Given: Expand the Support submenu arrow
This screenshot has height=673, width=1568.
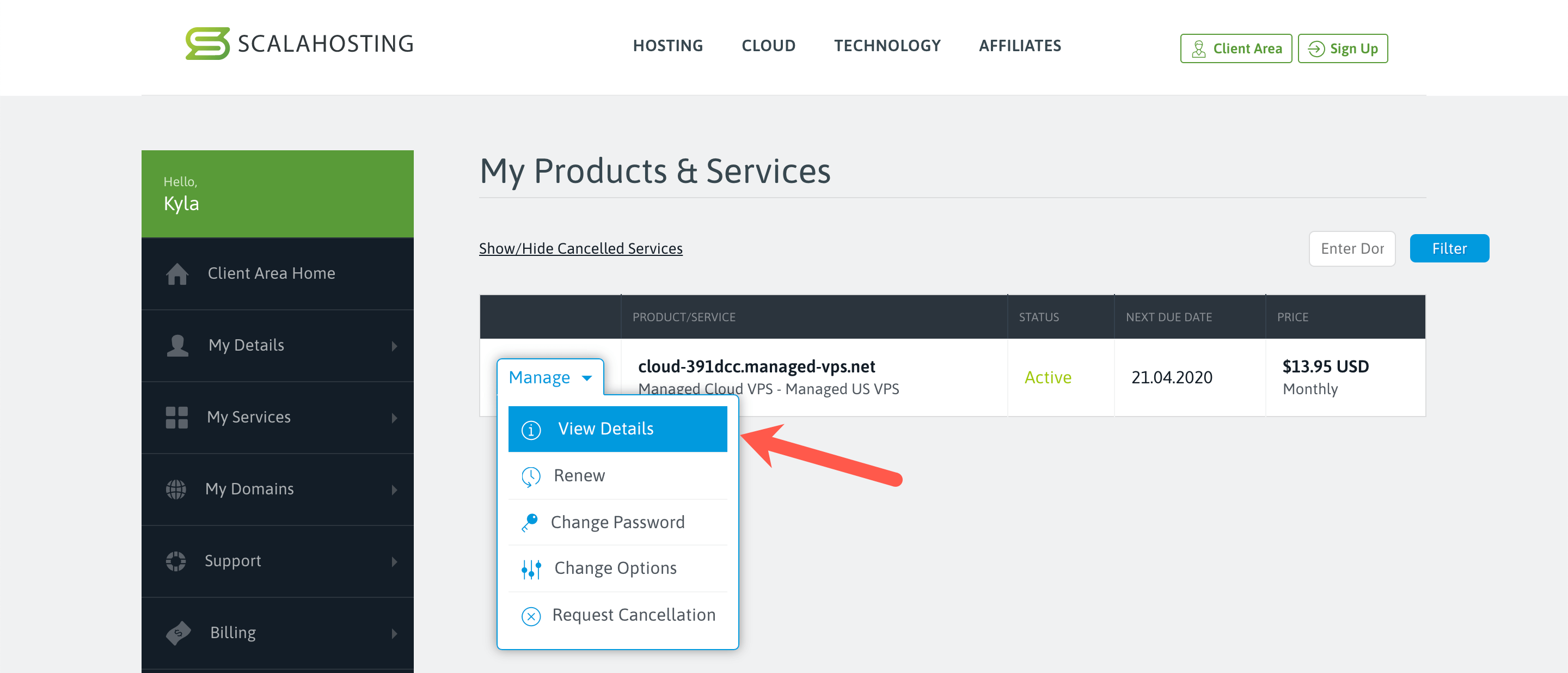Looking at the screenshot, I should click(x=394, y=561).
